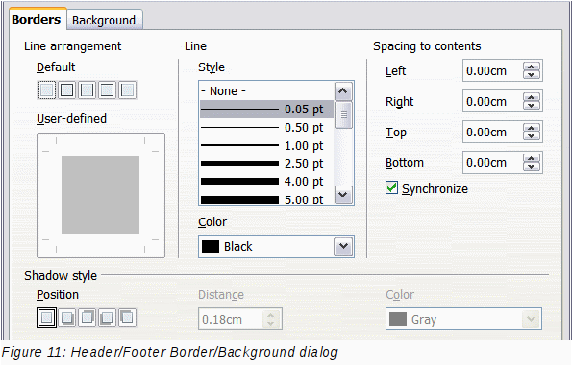Select the '- None -' line style
Image resolution: width=572 pixels, height=366 pixels.
coord(267,91)
